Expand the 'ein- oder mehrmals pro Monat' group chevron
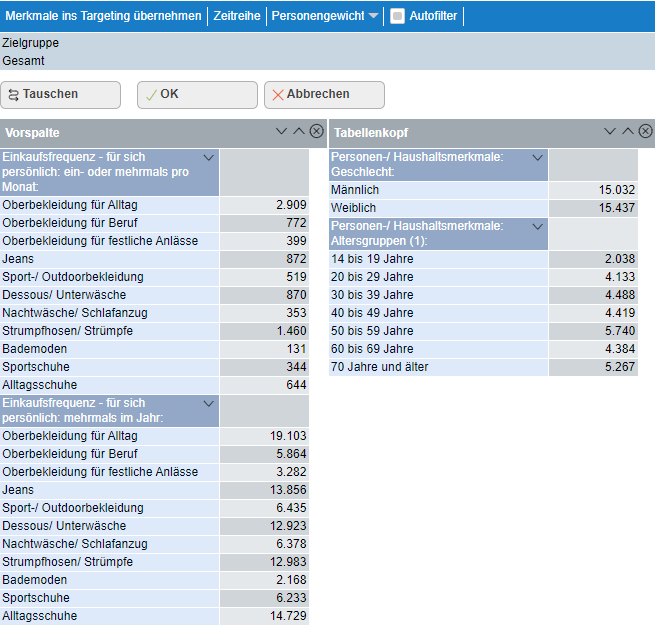655x625 pixels. 208,158
